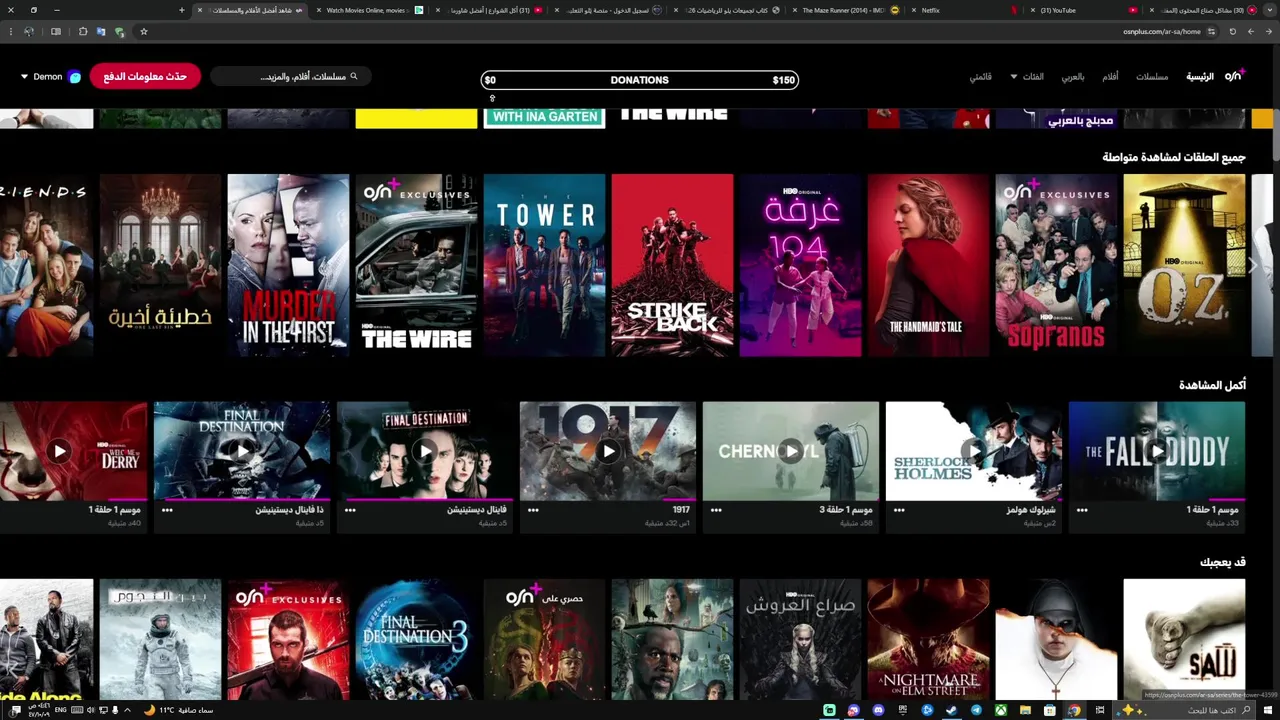Viewport: 1280px width, 720px height.
Task: Click the قد يعجبك section heading
Action: point(1223,562)
